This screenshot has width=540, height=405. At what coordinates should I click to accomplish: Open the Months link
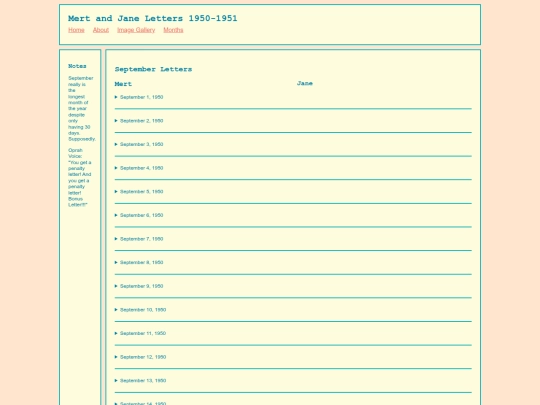173,30
